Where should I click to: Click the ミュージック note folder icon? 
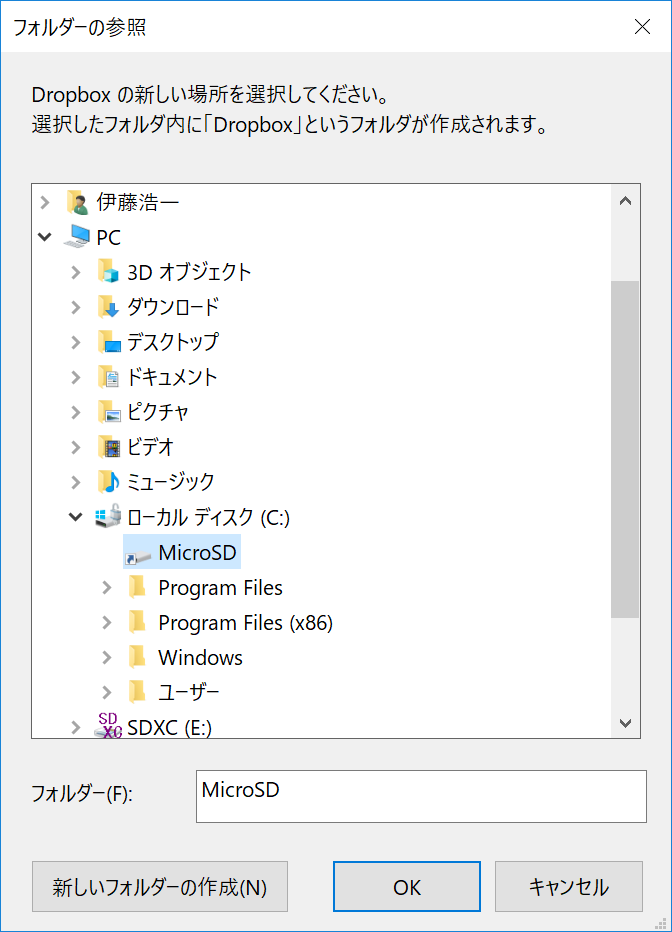click(x=108, y=481)
